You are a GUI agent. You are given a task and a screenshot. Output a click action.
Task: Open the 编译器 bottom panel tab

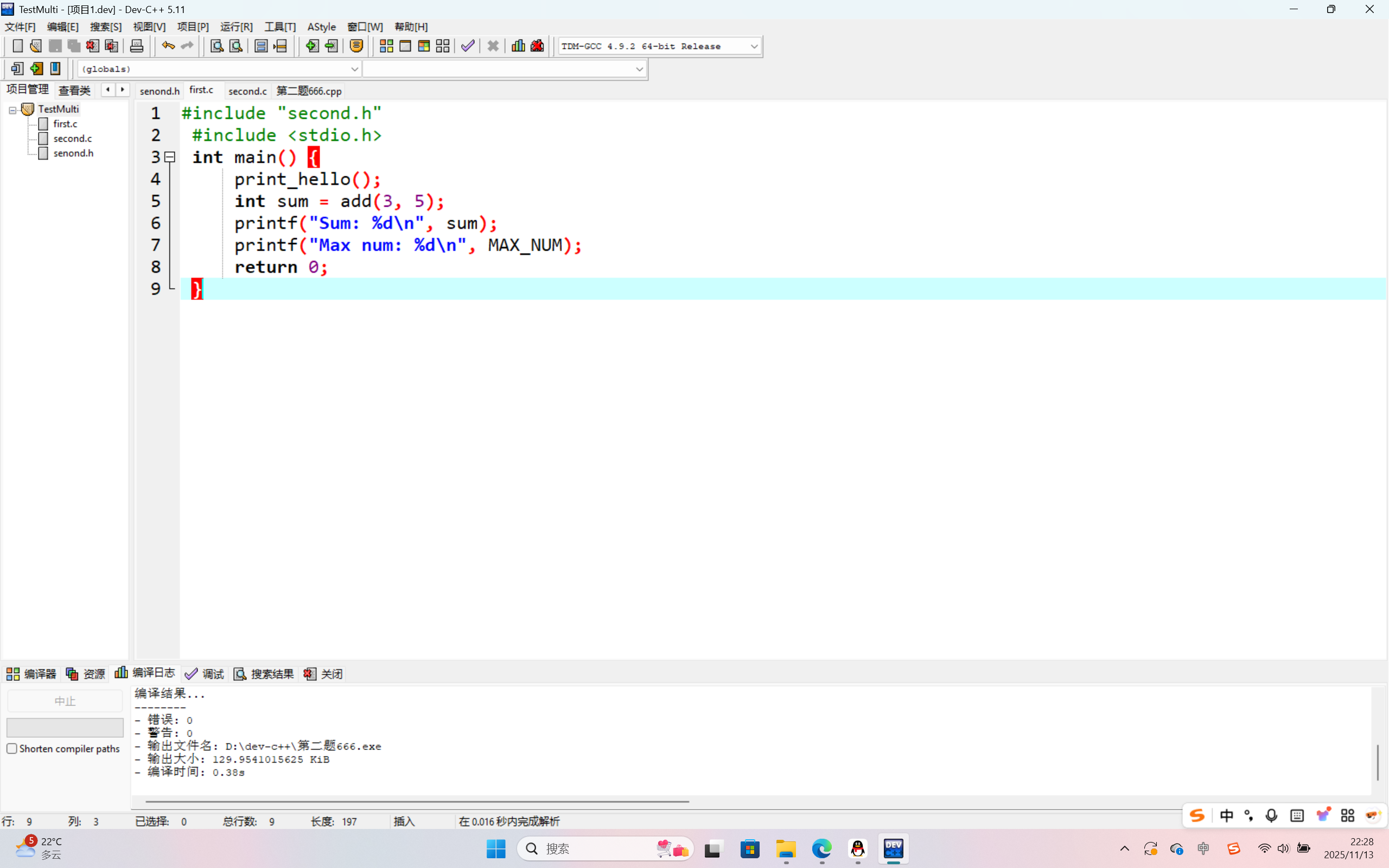click(31, 673)
